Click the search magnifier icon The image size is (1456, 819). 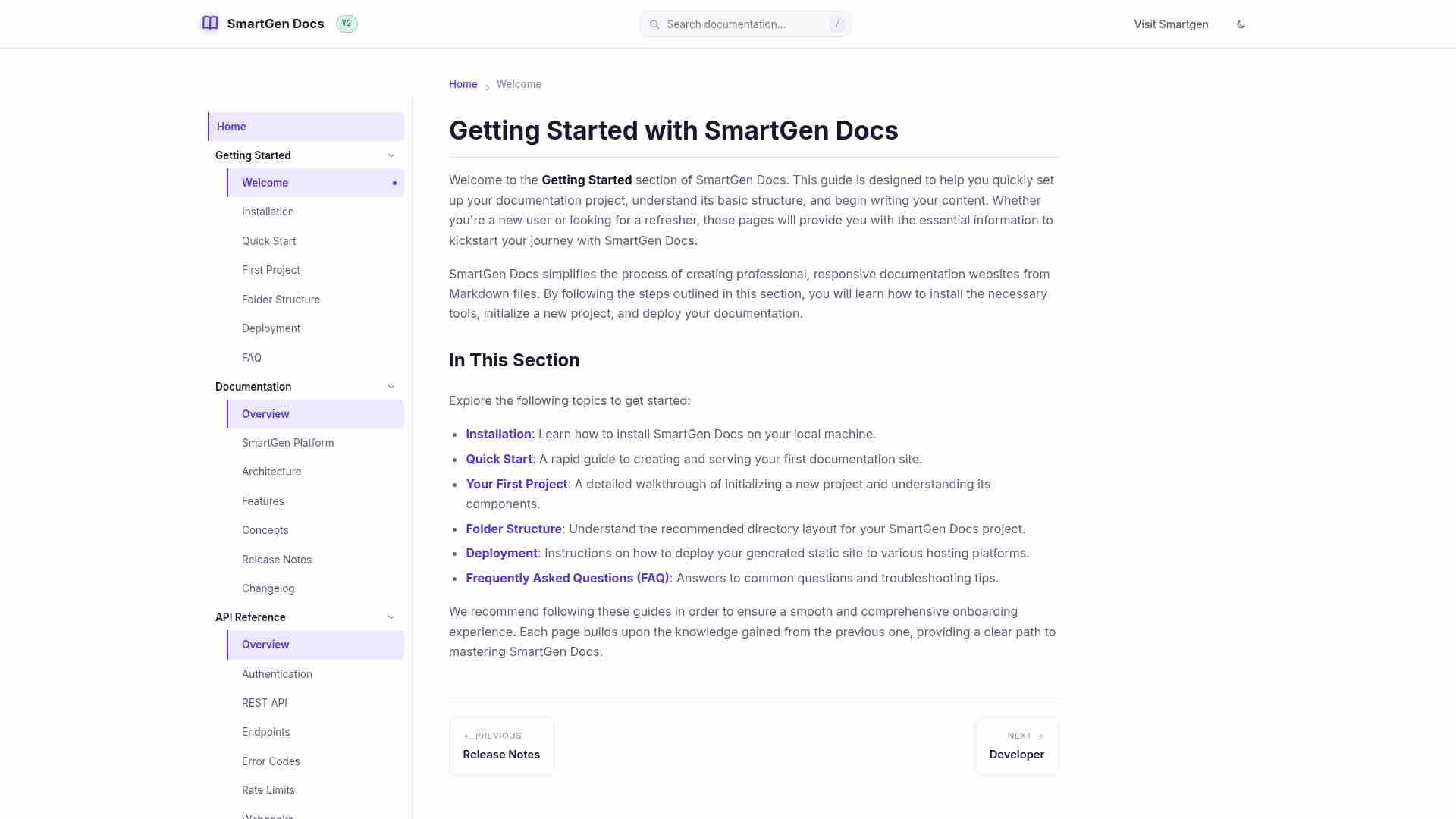[654, 24]
